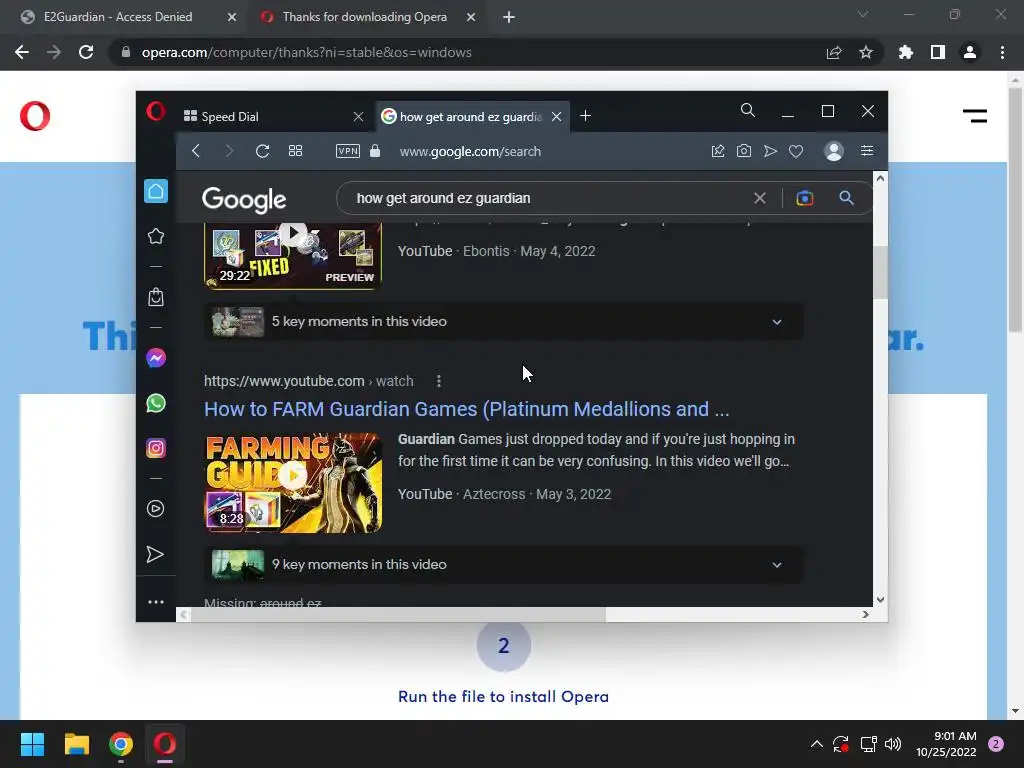Screen dimensions: 1024x768
Task: Click the Opera logo on opera.com page
Action: coord(35,116)
